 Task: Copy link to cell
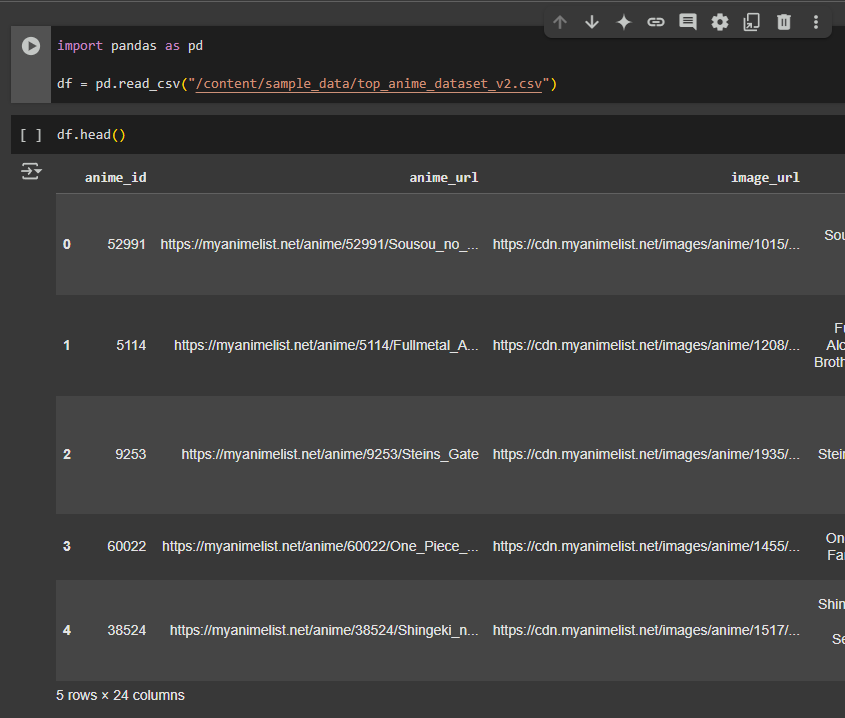[x=656, y=22]
